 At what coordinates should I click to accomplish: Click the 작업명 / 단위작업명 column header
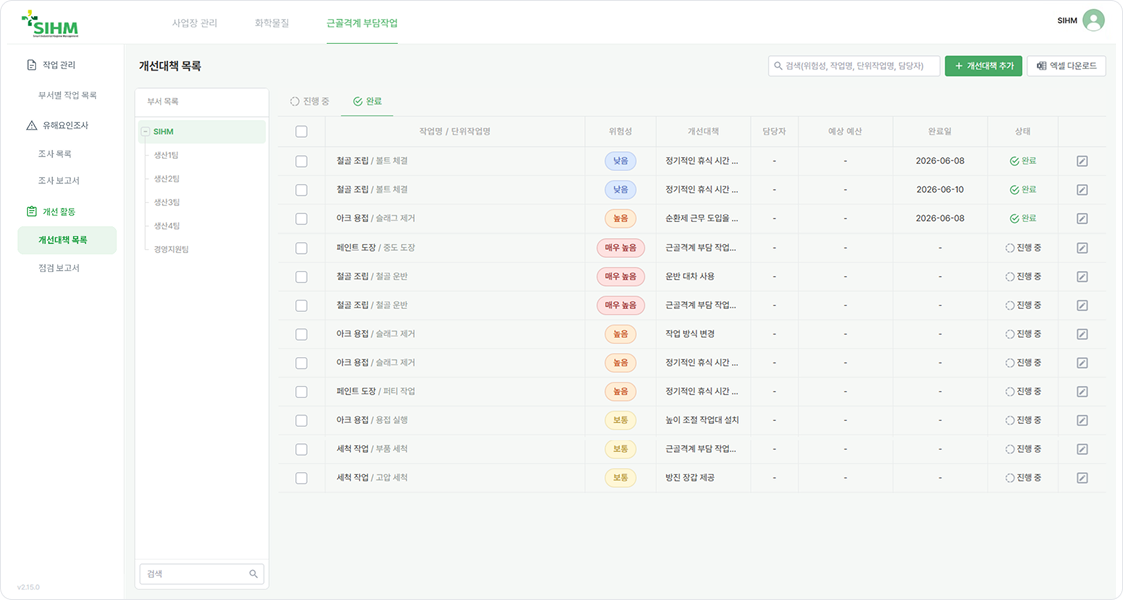click(x=455, y=132)
